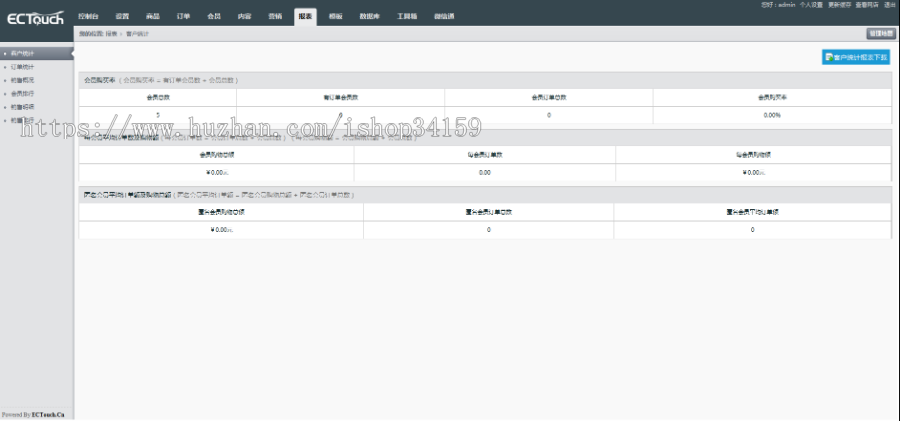Click 更新缓存 link in header
900x421 pixels.
[x=839, y=5]
